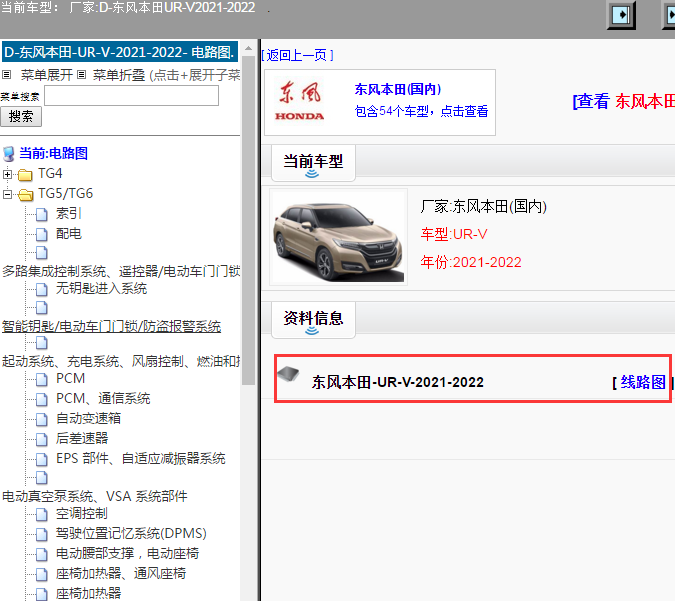Screen dimensions: 675x601
Task: Open 多路集成控制系统 tree entry
Action: [x=121, y=271]
